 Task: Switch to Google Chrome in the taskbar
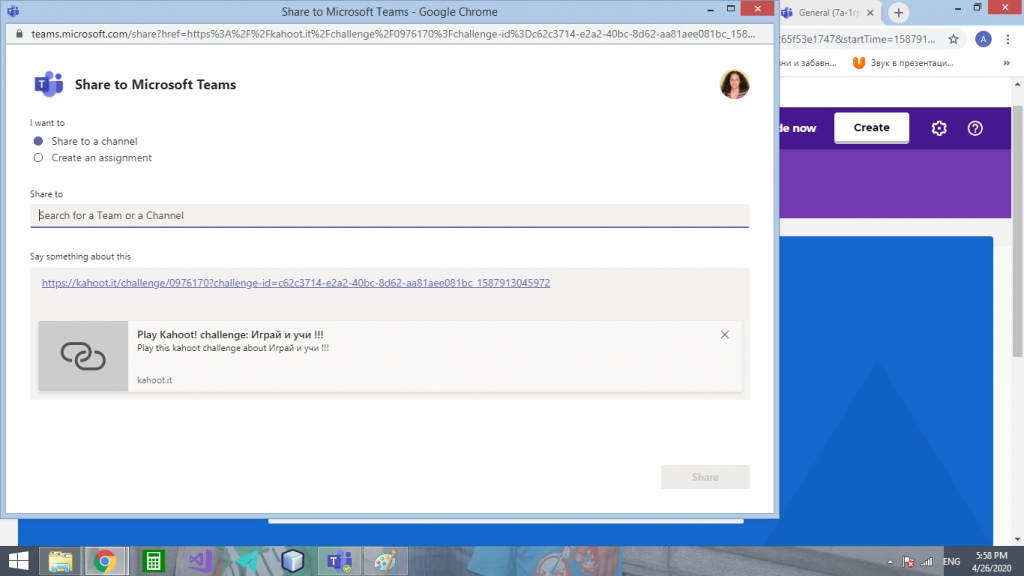(x=105, y=561)
